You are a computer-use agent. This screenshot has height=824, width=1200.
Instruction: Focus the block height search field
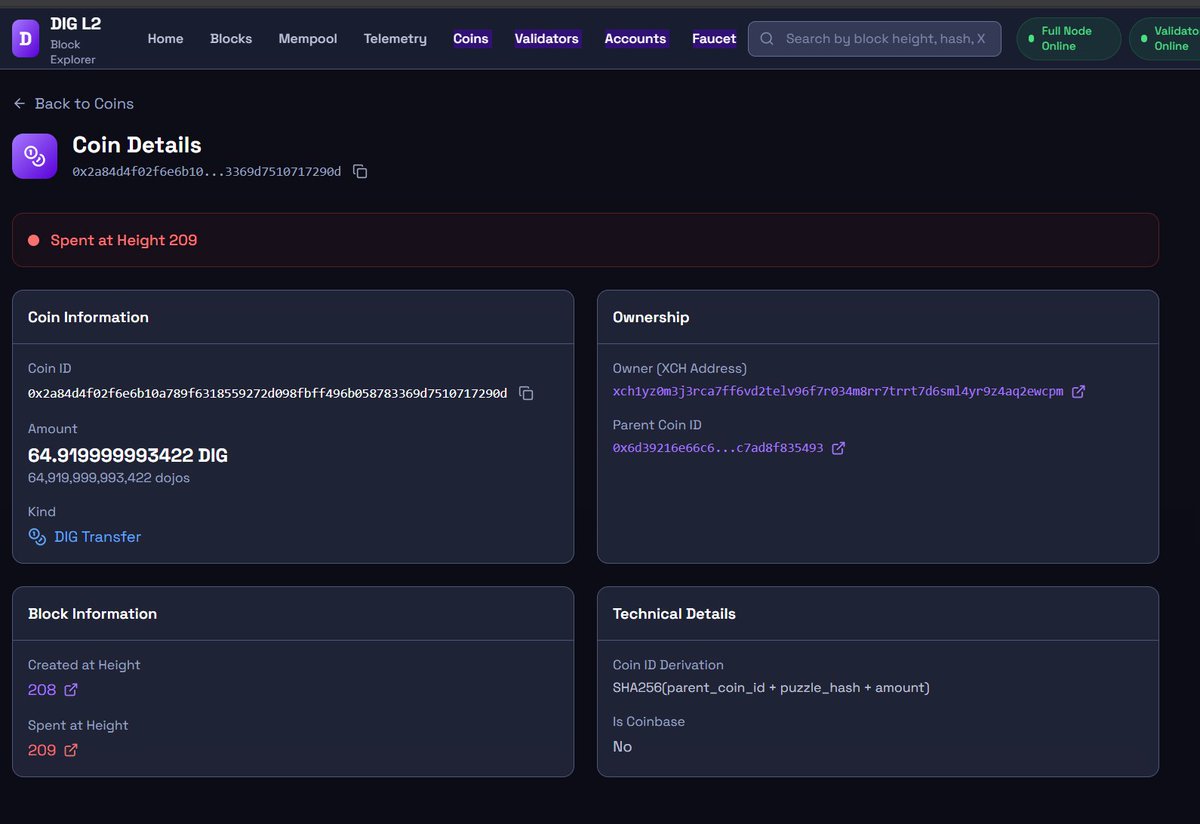874,39
